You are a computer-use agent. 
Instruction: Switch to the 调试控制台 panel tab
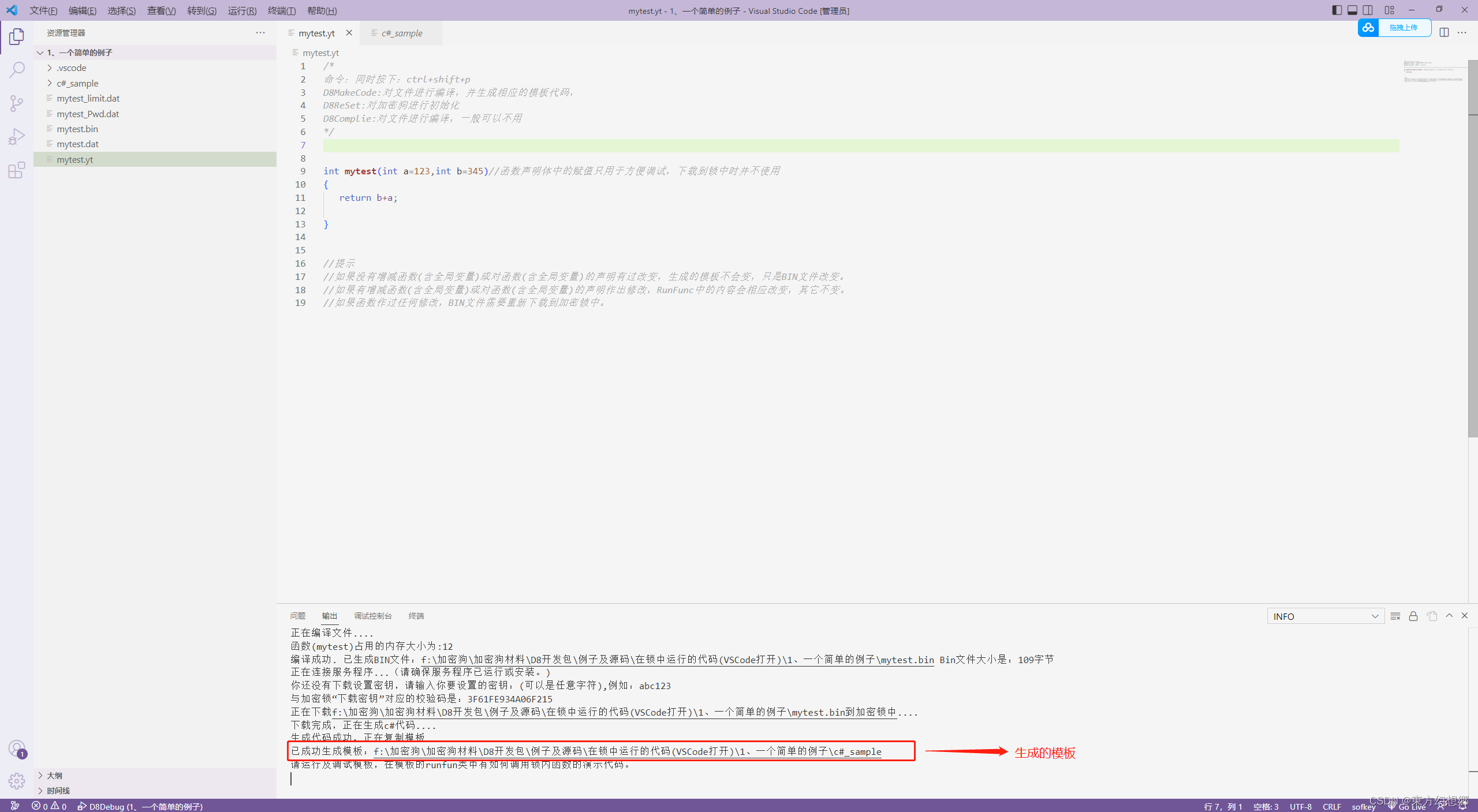point(373,616)
